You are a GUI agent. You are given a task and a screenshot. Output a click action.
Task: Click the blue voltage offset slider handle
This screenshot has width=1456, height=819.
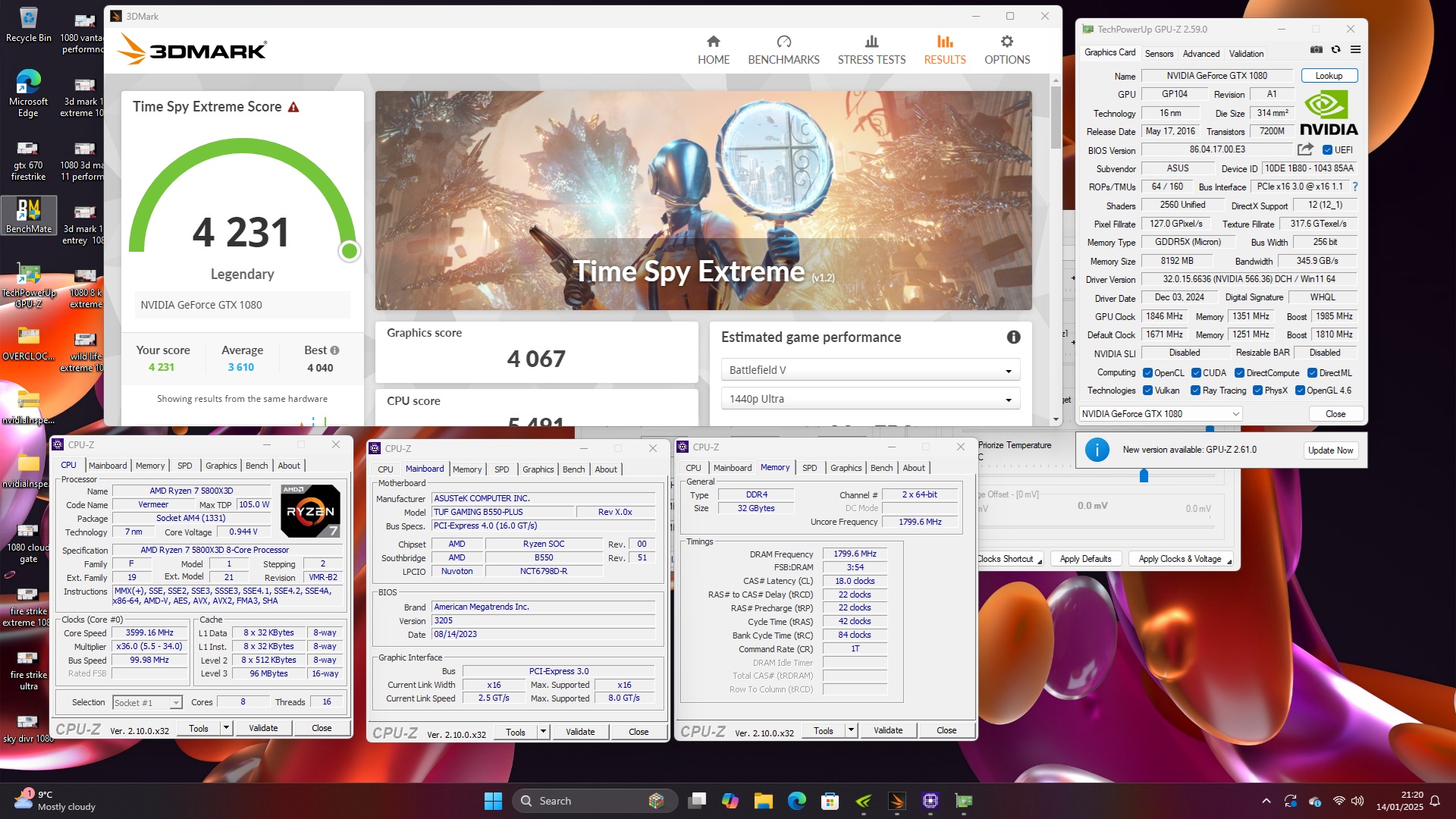pos(1144,476)
